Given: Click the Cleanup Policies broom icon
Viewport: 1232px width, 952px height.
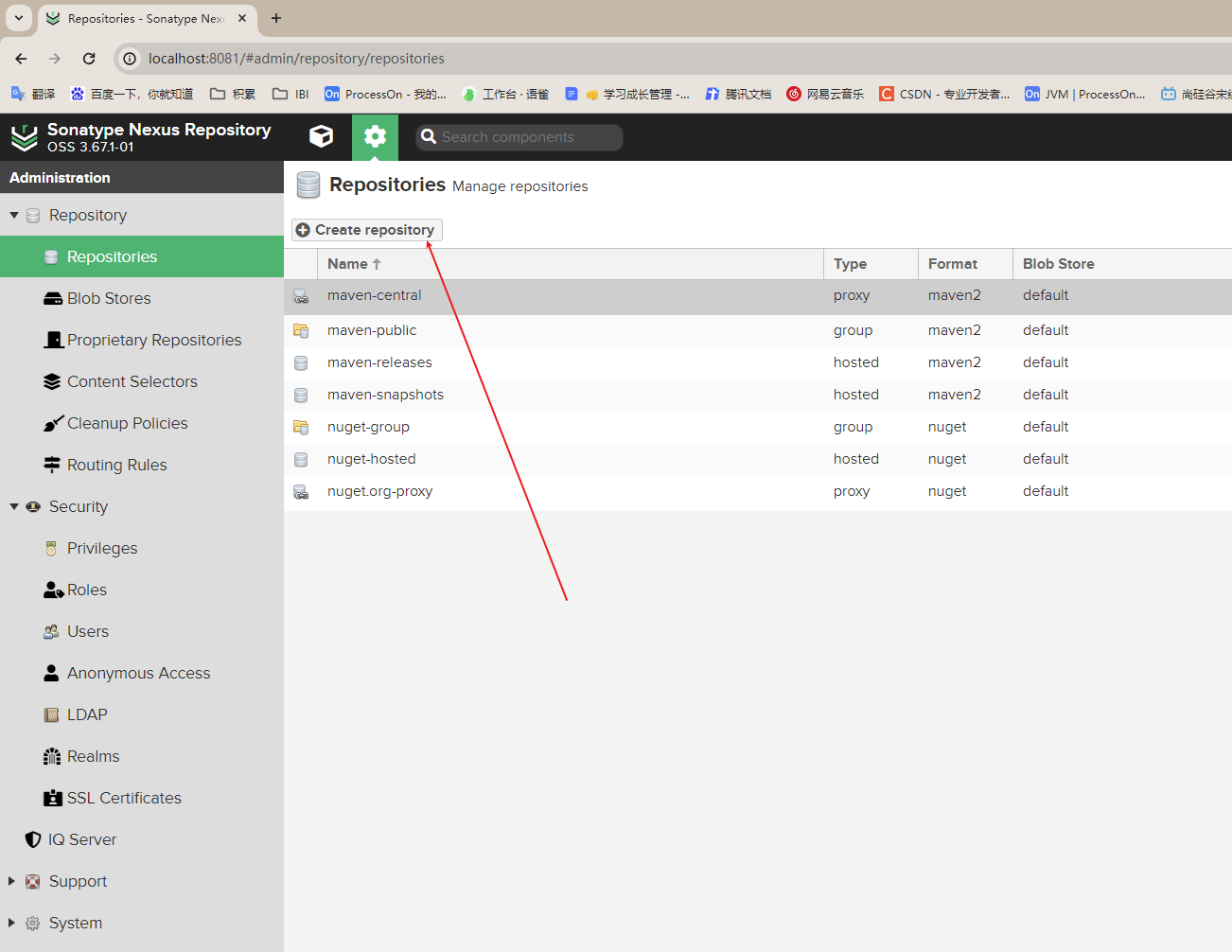Looking at the screenshot, I should tap(53, 423).
